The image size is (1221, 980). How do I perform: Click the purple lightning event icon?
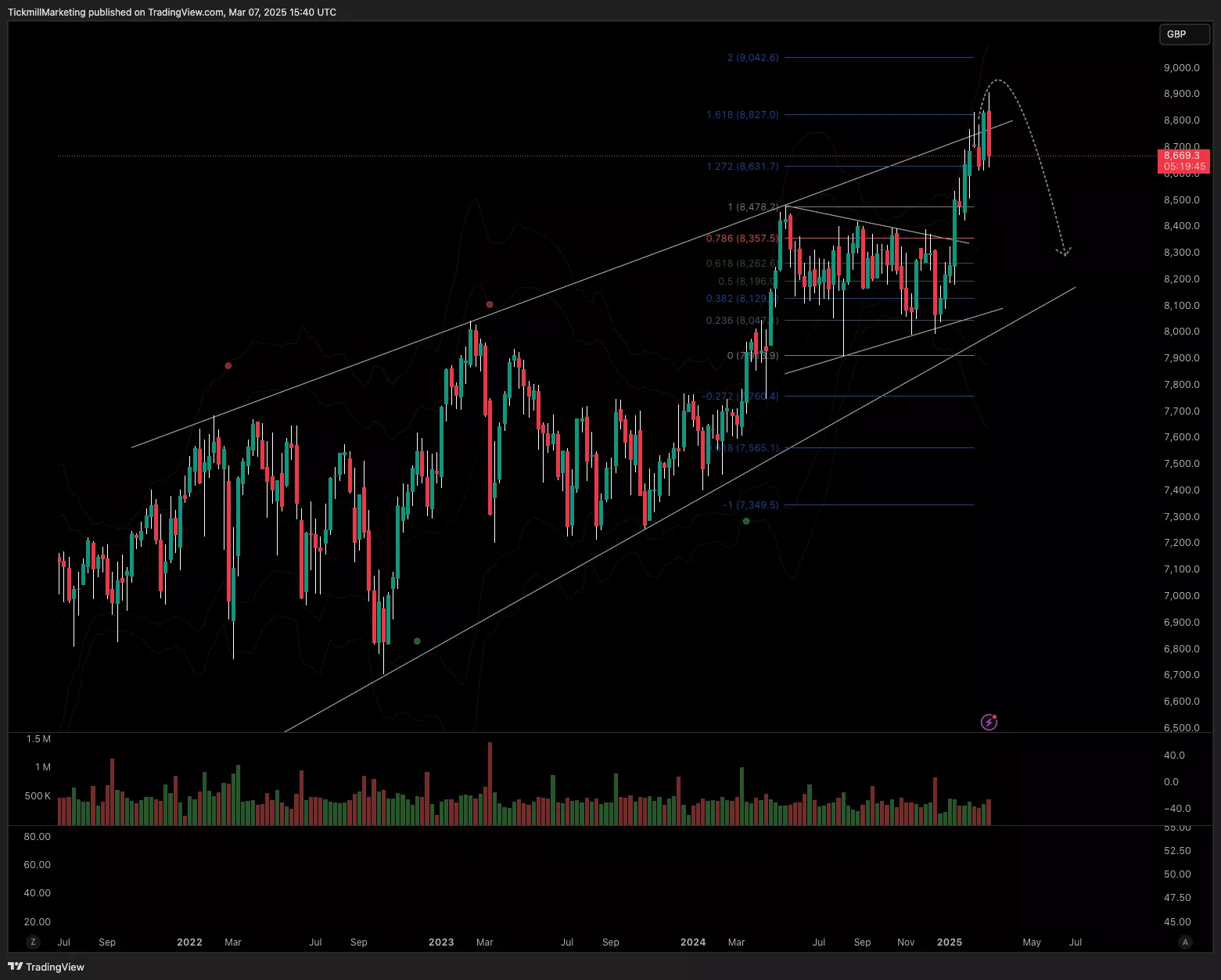989,722
